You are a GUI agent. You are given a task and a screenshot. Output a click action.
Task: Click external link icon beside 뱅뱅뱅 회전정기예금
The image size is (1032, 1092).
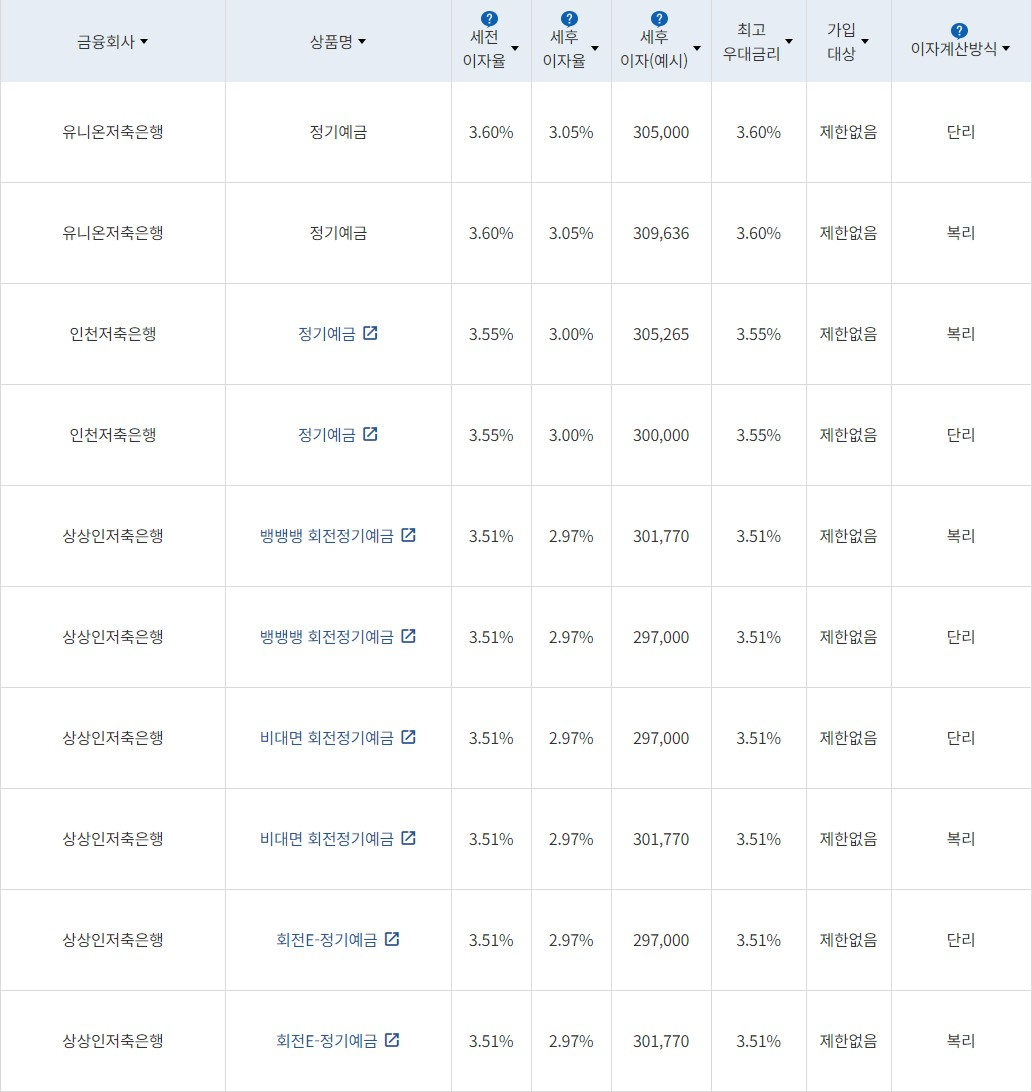[408, 535]
